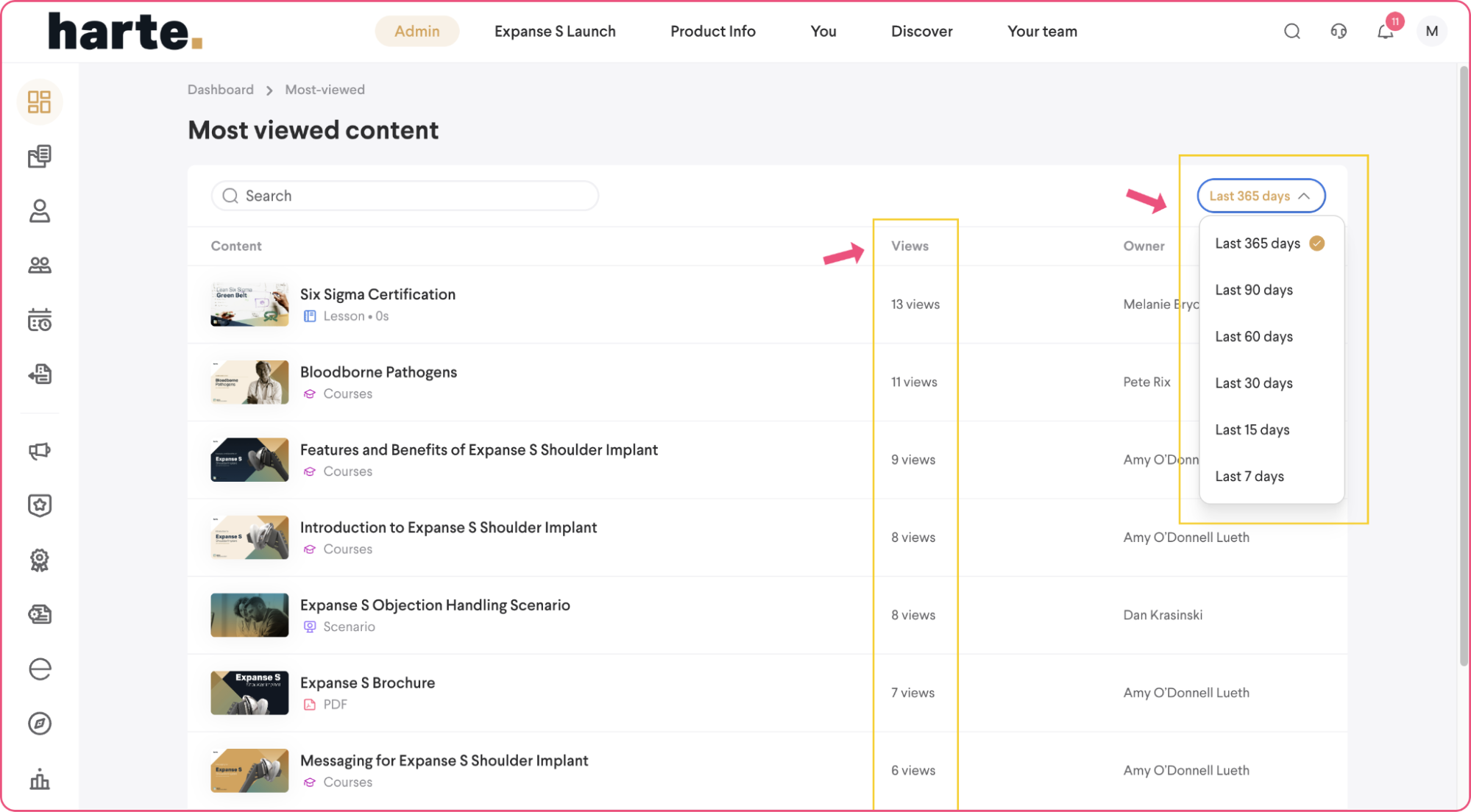Viewport: 1471px width, 812px height.
Task: Collapse the Last 365 days dropdown
Action: 1261,196
